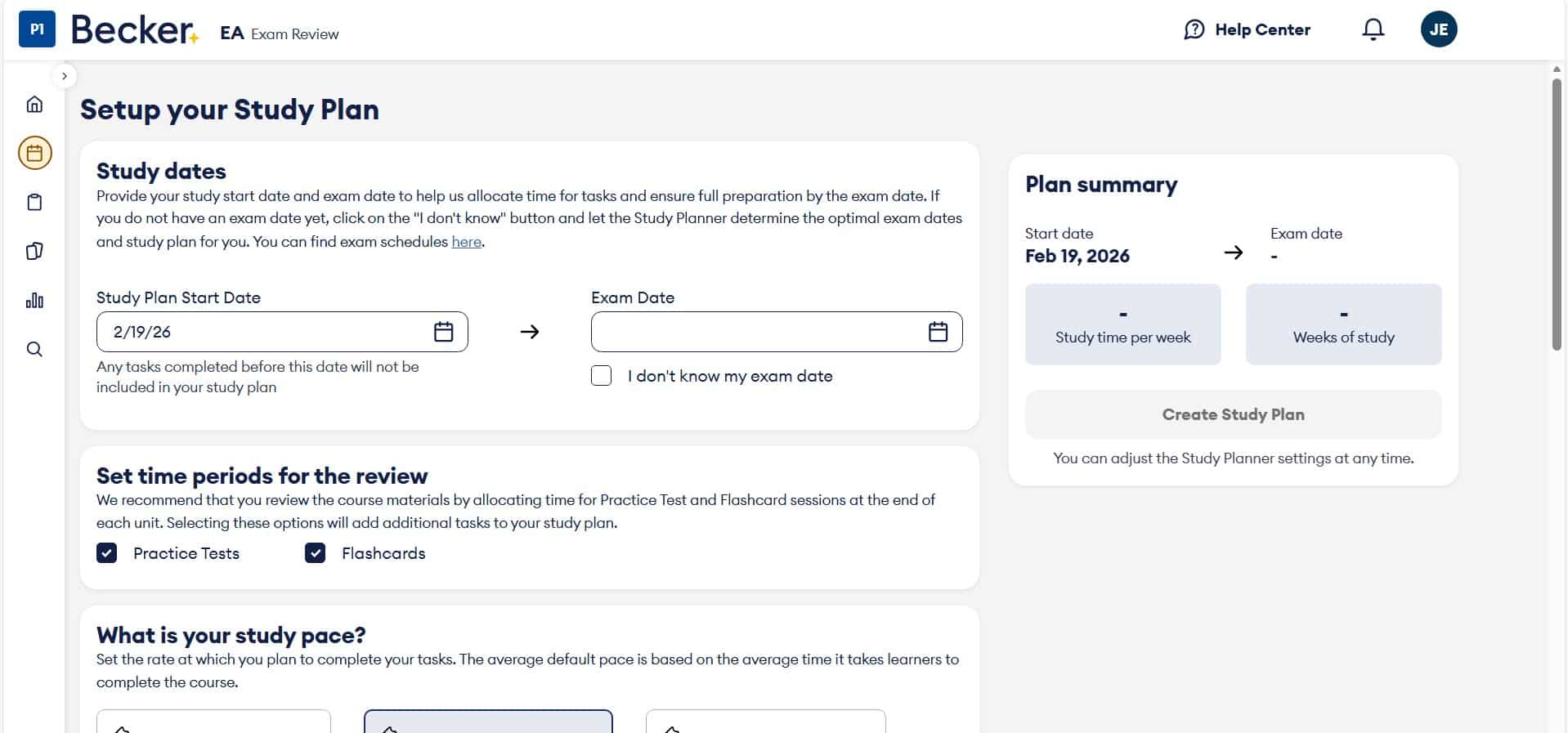Uncheck the Practice Tests checkbox

[107, 553]
